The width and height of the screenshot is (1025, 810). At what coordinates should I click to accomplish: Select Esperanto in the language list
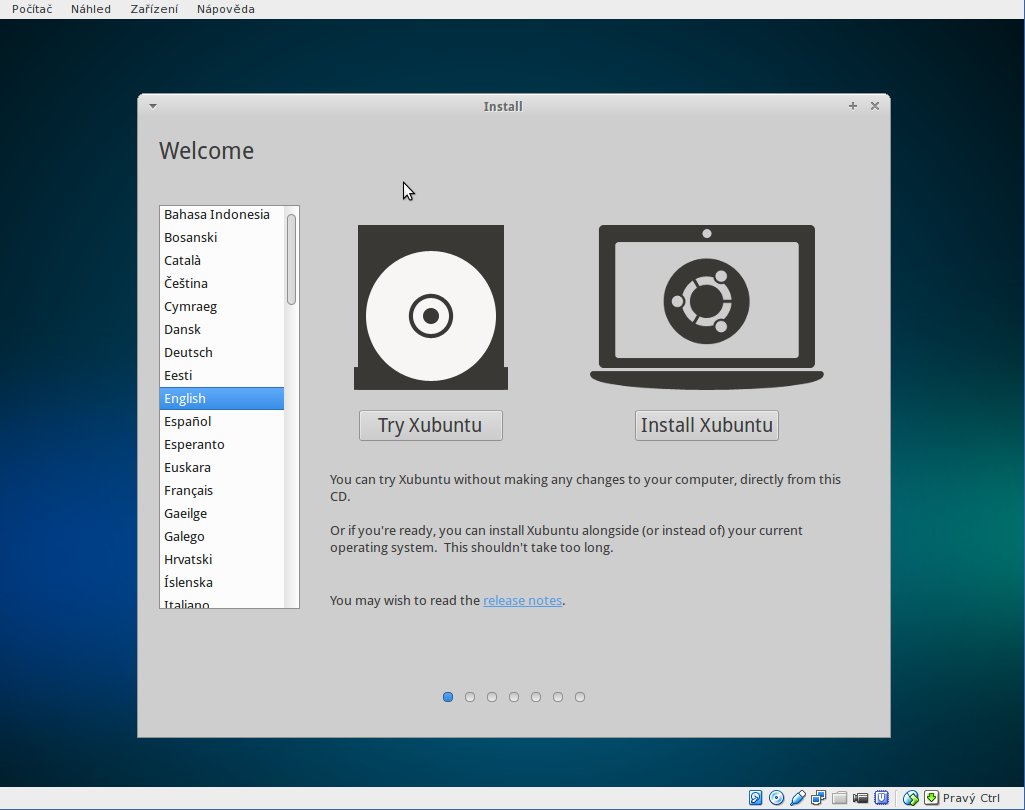tap(222, 445)
